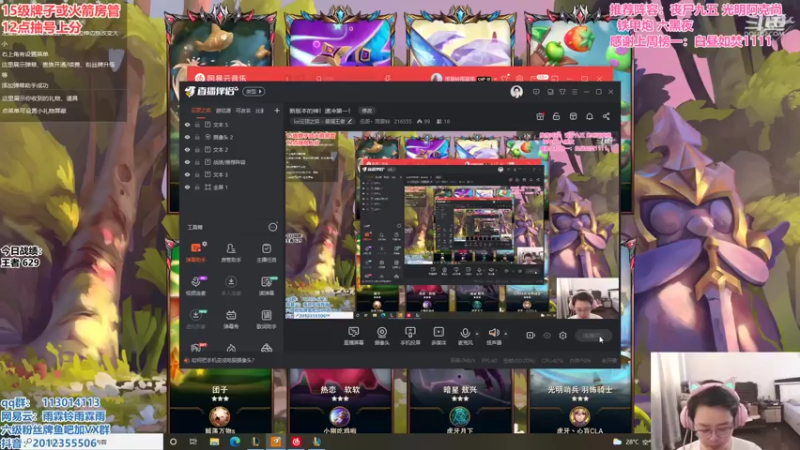Viewport: 800px width, 450px height.
Task: Open the message icon in title bar
Action: click(x=536, y=92)
